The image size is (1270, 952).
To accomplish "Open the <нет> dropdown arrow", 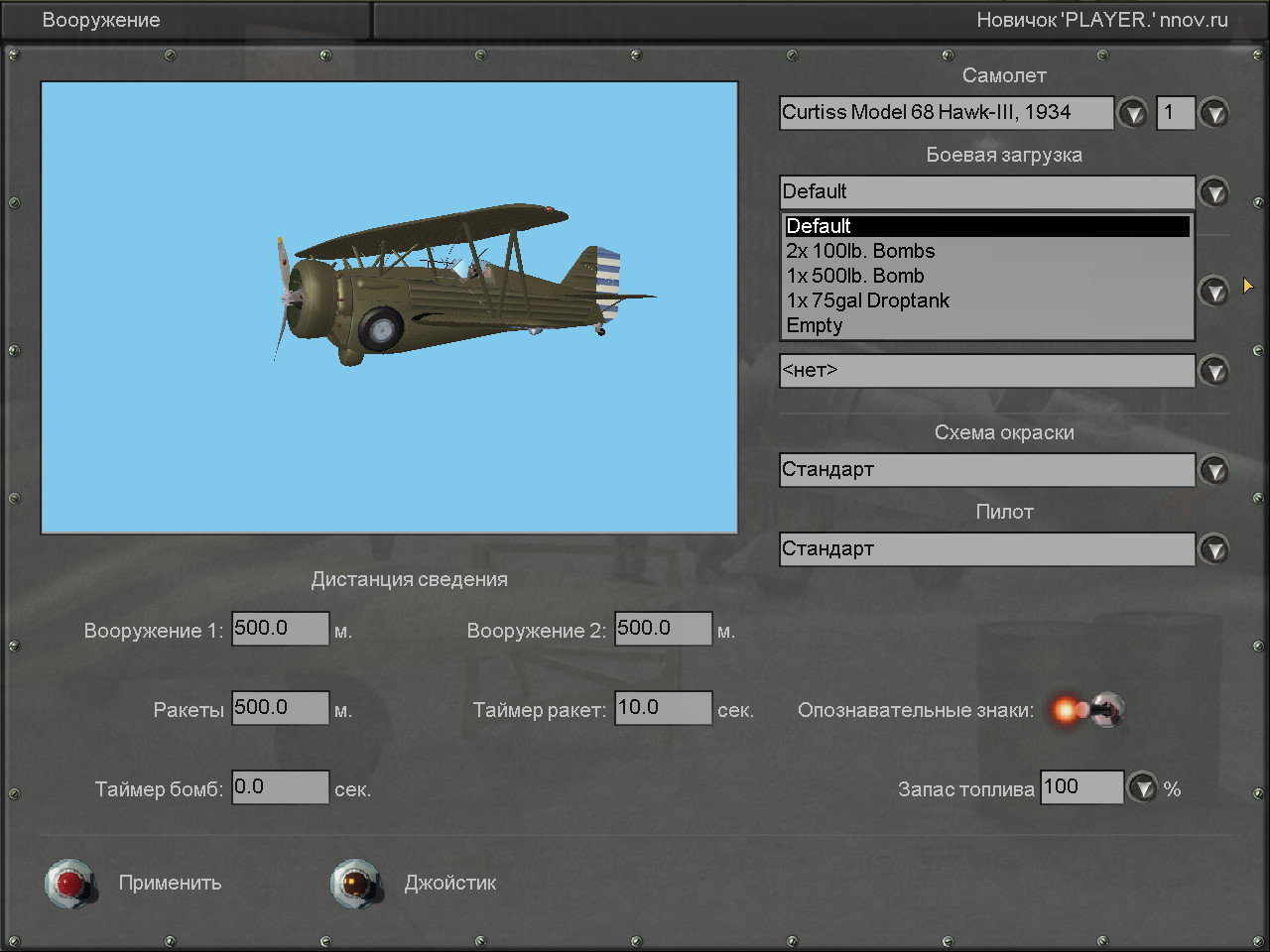I will 1213,371.
